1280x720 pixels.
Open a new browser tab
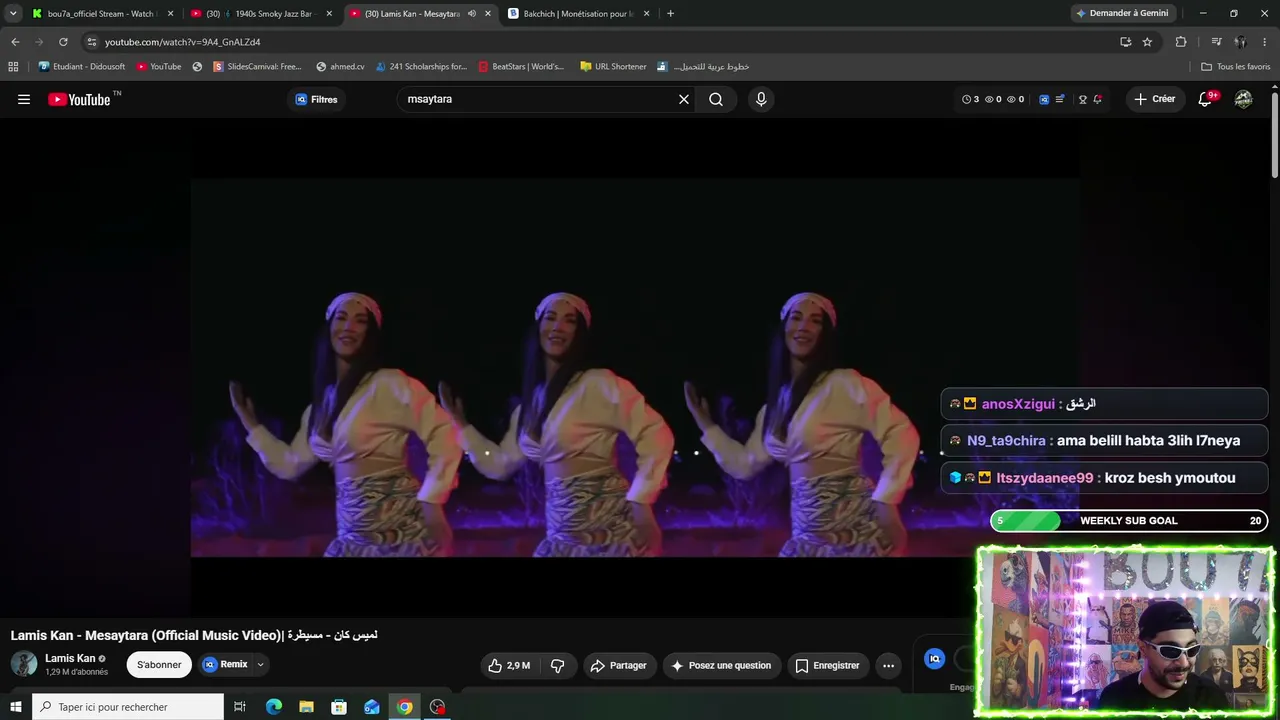(670, 13)
